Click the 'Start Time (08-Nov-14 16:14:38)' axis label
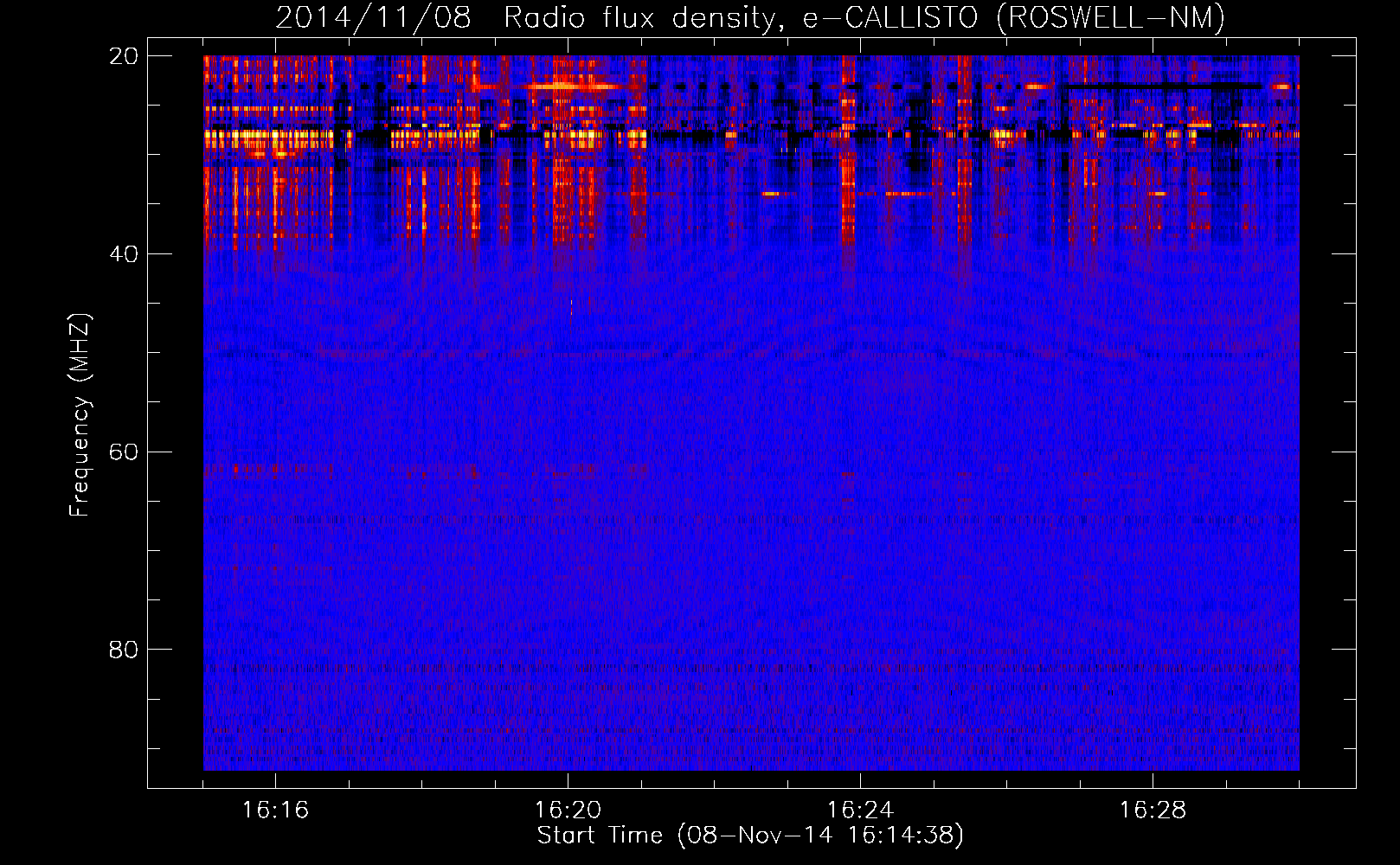Viewport: 1400px width, 865px height. [x=750, y=836]
